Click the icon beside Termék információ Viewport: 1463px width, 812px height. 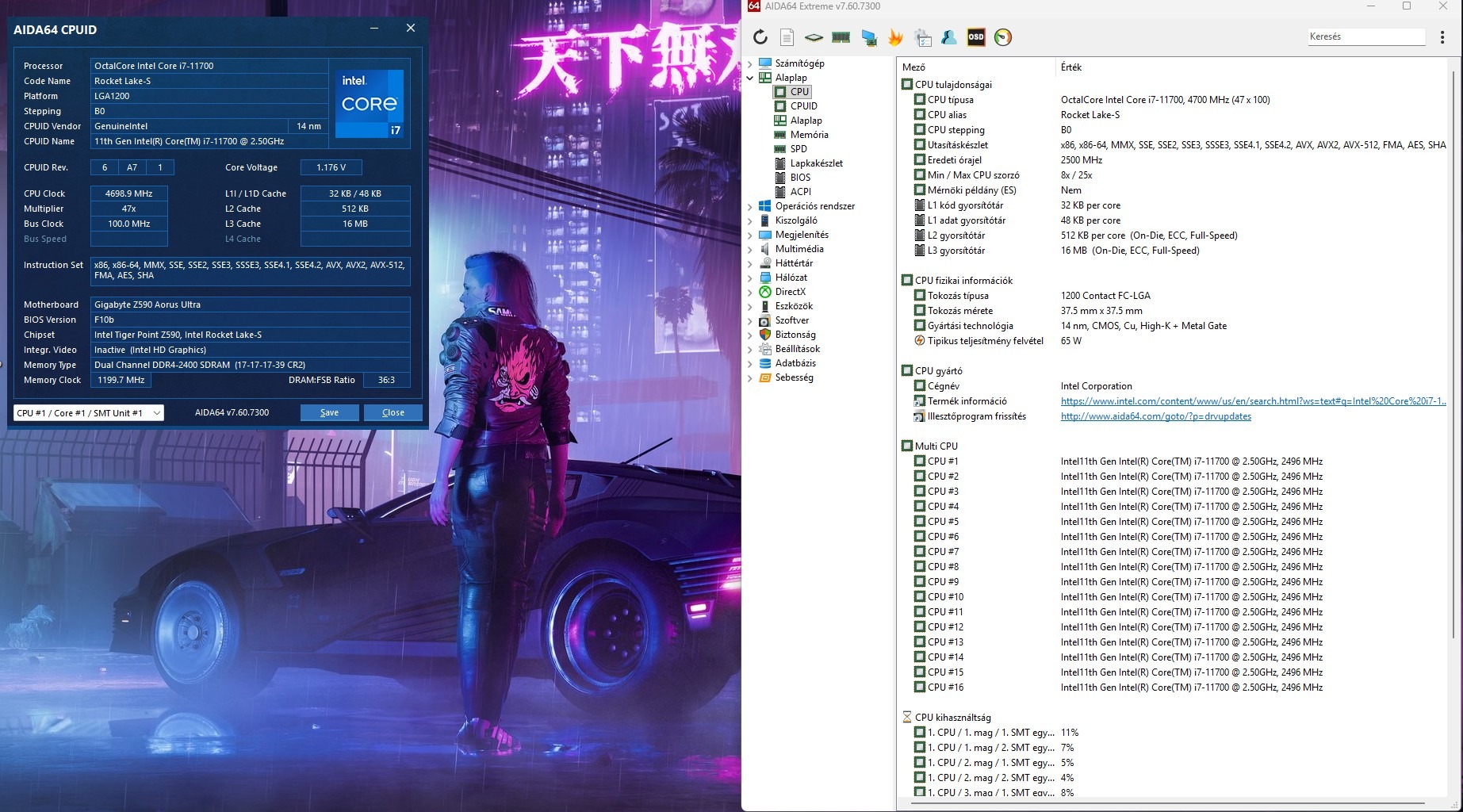pos(920,401)
